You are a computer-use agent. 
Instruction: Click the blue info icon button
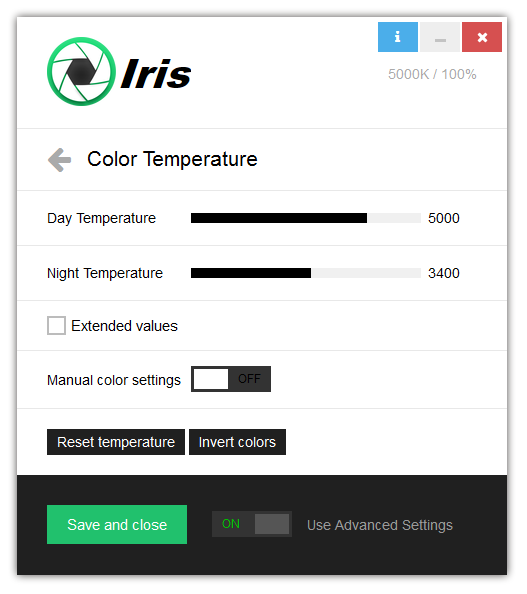[x=398, y=37]
